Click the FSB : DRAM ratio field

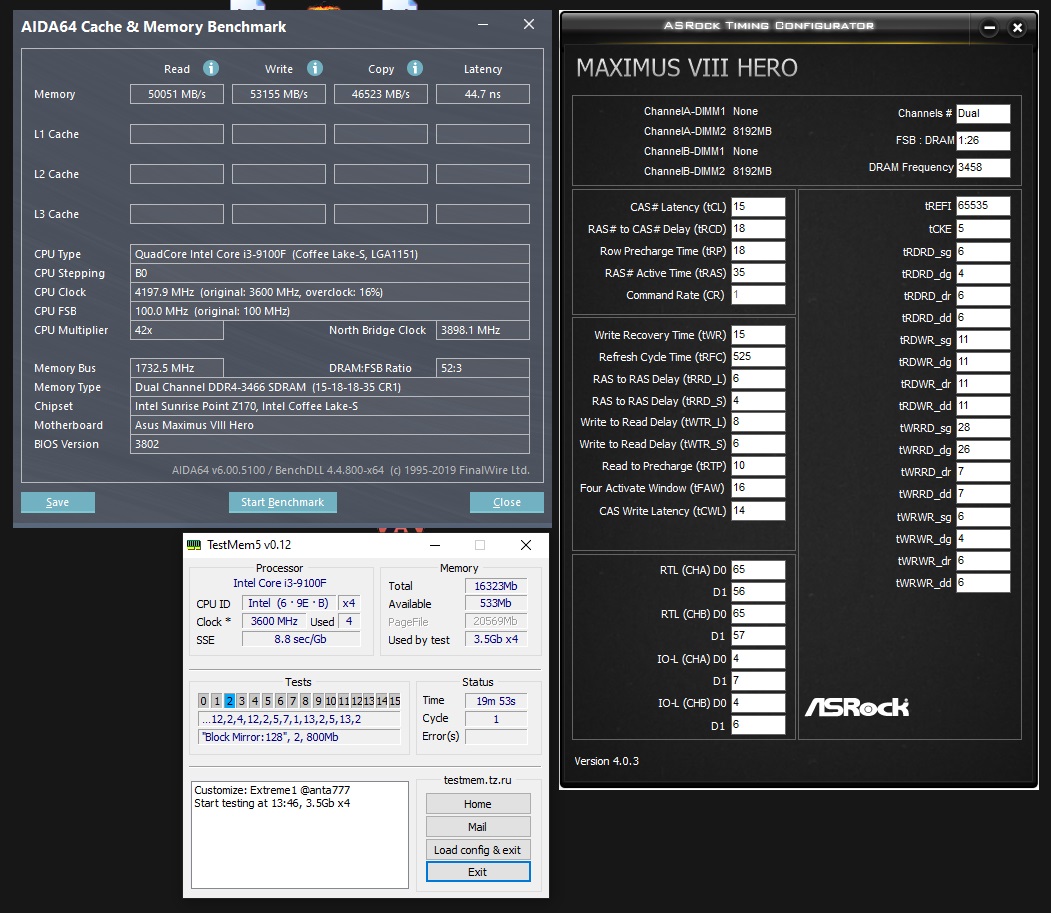tap(983, 140)
